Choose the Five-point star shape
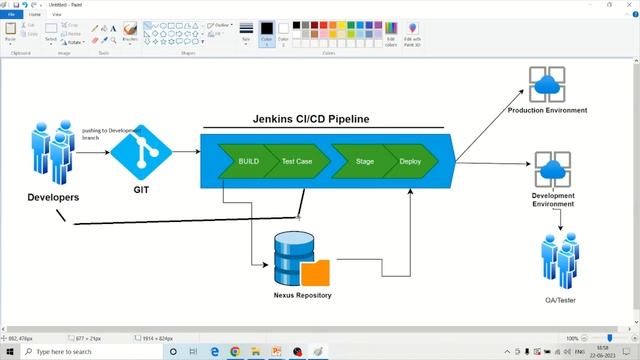 pyautogui.click(x=163, y=42)
